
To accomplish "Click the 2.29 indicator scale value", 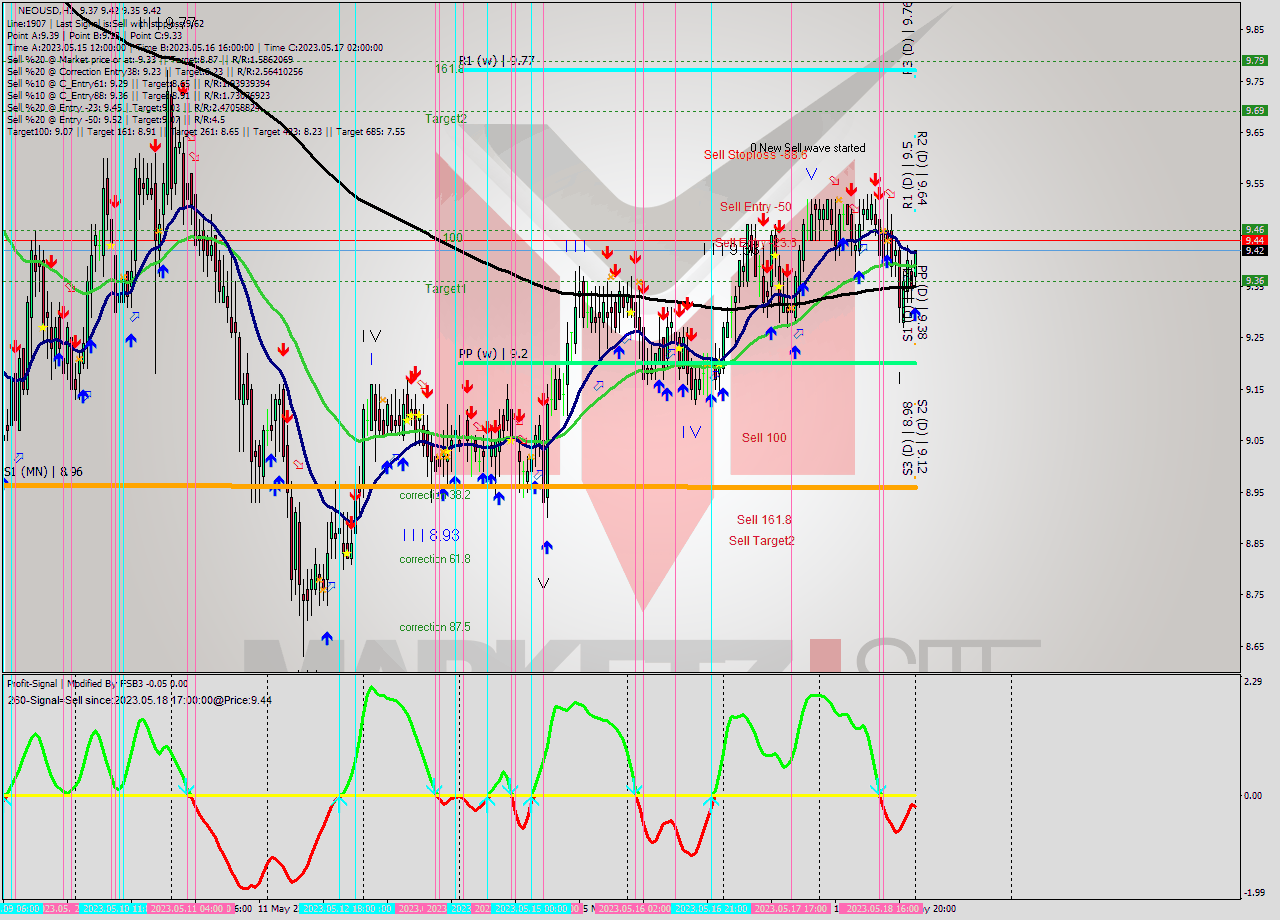I will click(1254, 681).
